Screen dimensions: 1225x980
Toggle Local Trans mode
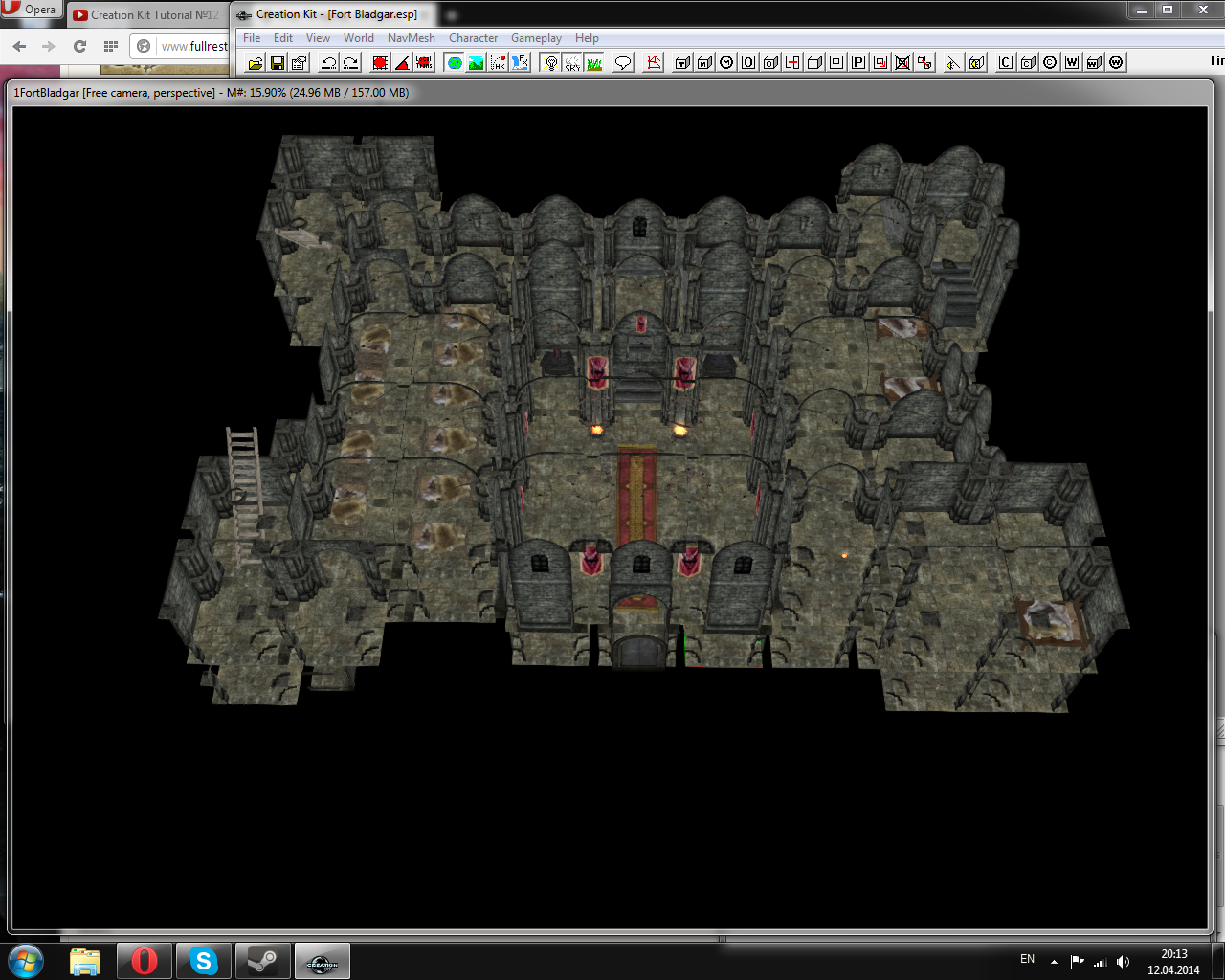tap(424, 62)
